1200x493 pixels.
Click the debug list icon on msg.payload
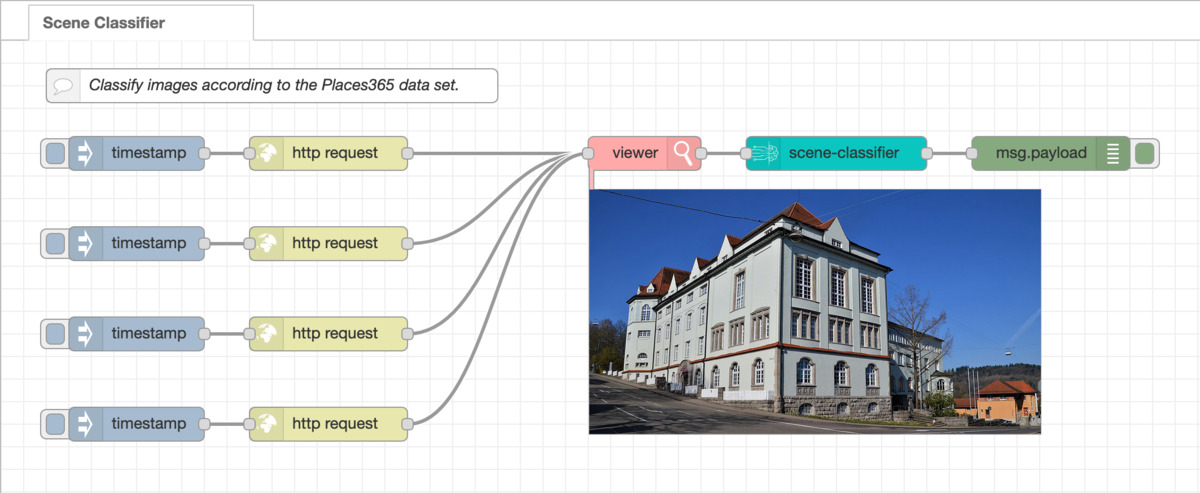(1113, 153)
